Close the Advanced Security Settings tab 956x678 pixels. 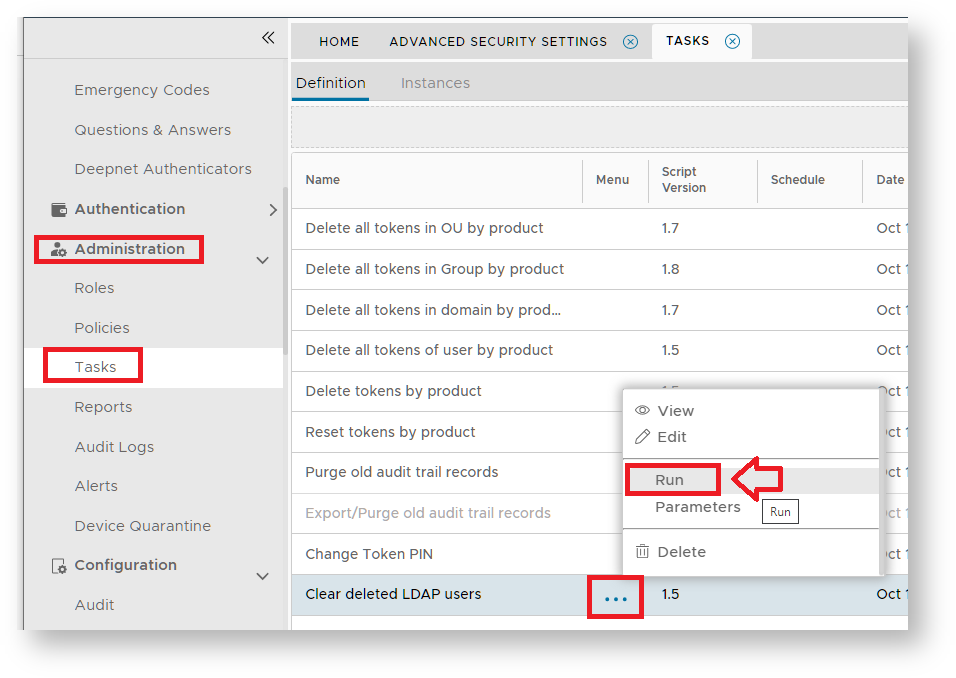point(630,42)
